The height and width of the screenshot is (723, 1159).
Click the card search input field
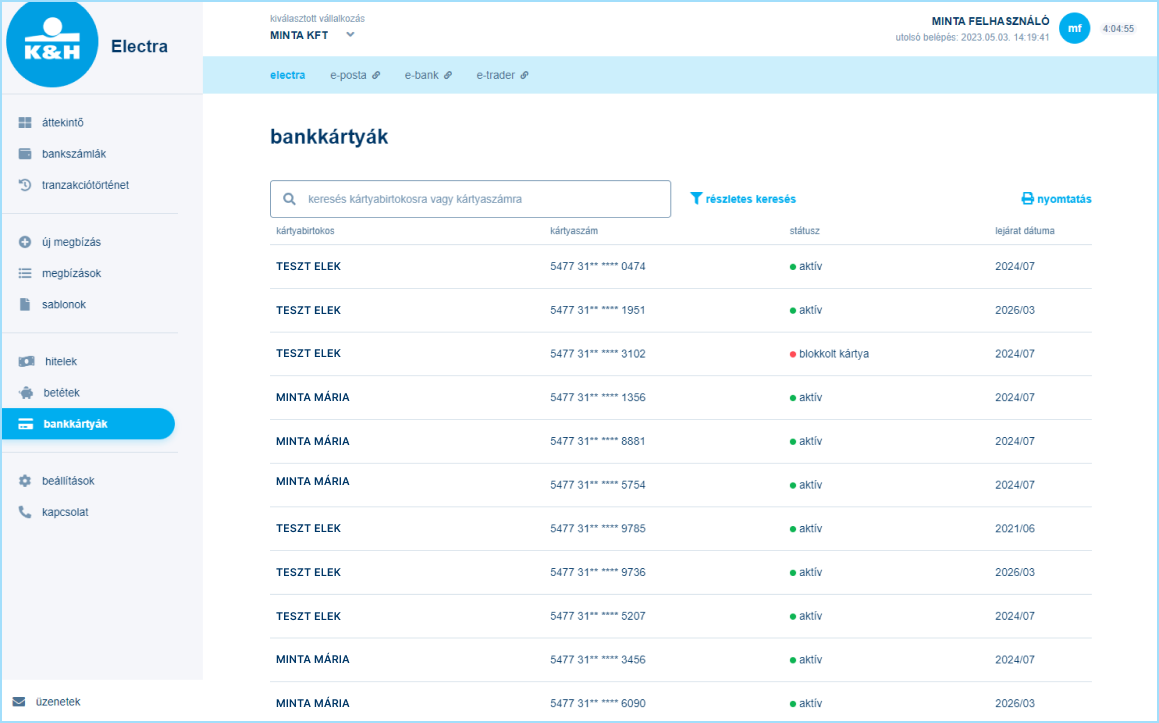[470, 198]
